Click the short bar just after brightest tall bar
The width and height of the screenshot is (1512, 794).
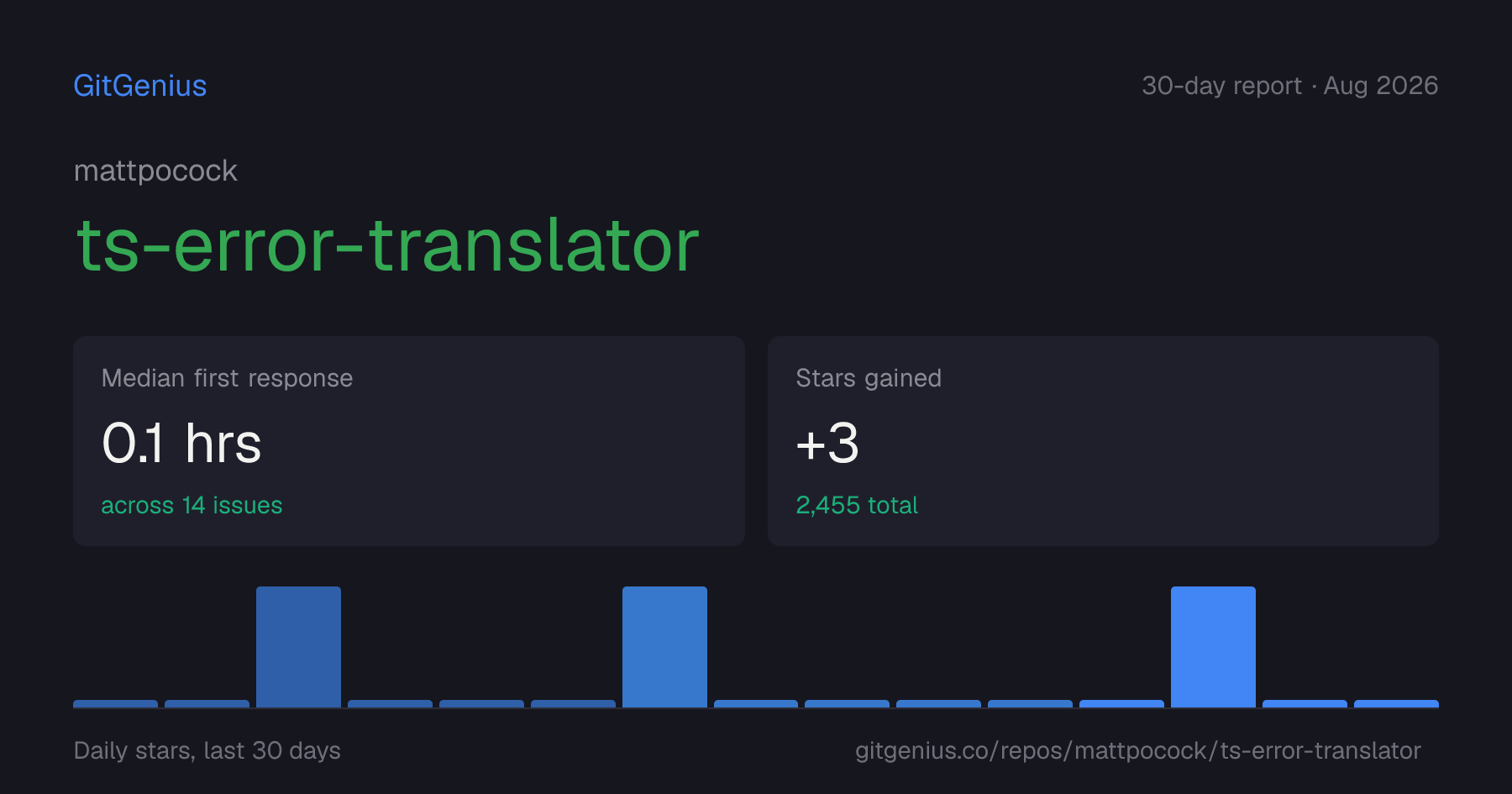(x=1305, y=704)
